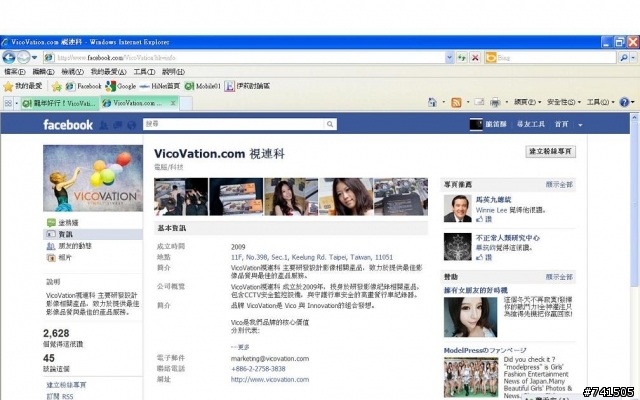Click the ModelPressのファンページ ad link
This screenshot has width=640, height=400.
click(485, 350)
